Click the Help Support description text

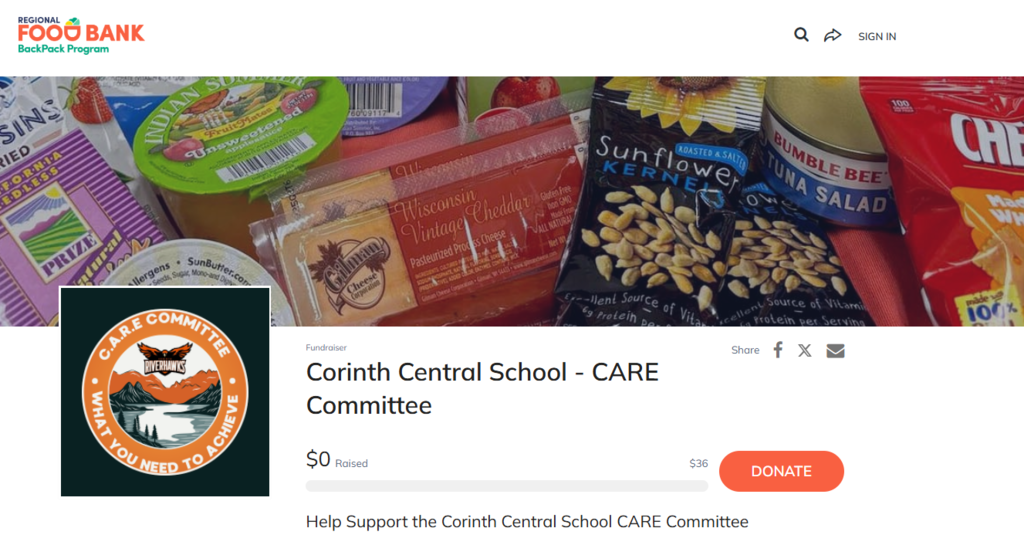tap(527, 522)
